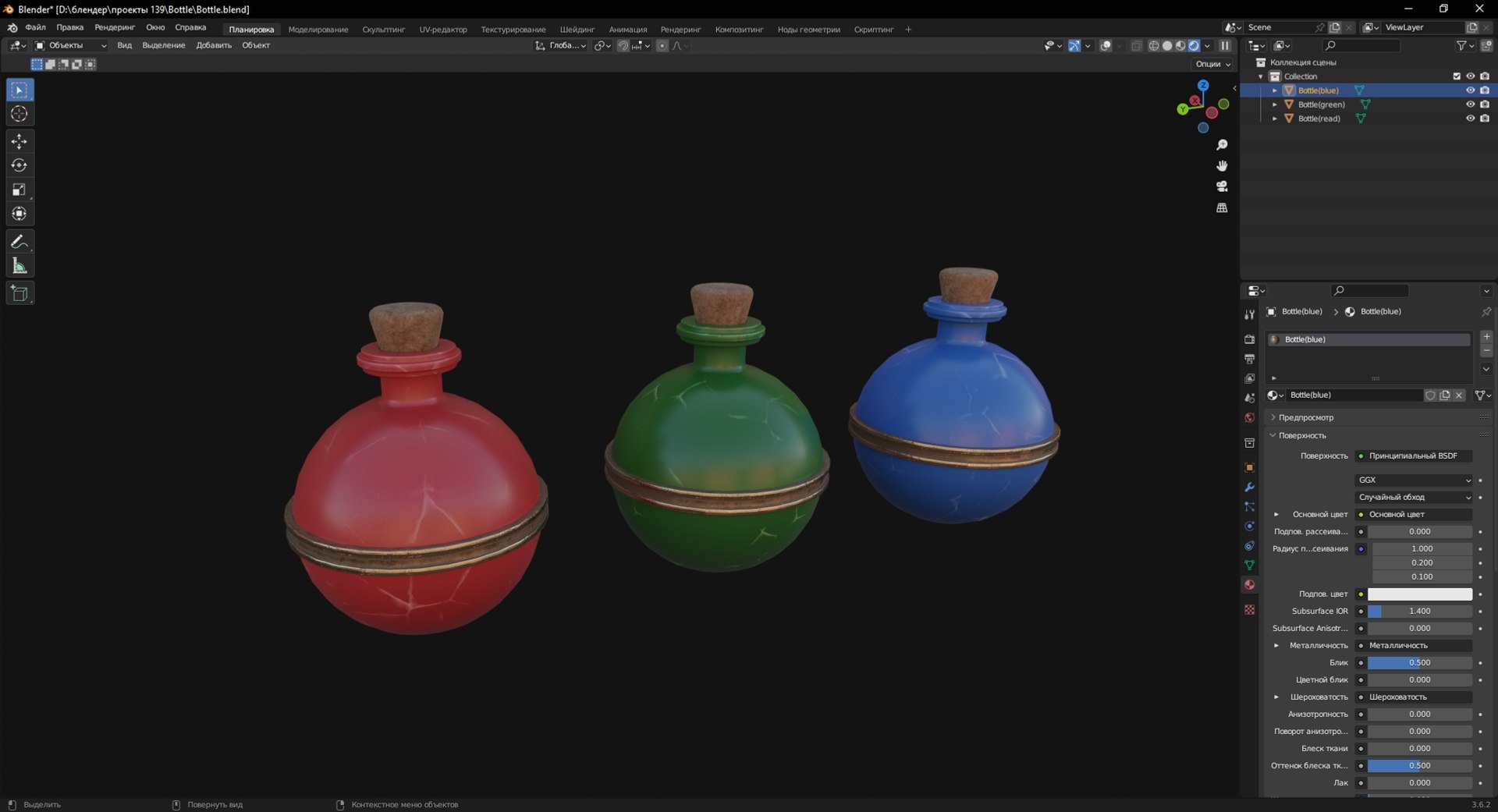1498x812 pixels.
Task: Uncheck the Collection exclude checkbox
Action: pos(1456,76)
